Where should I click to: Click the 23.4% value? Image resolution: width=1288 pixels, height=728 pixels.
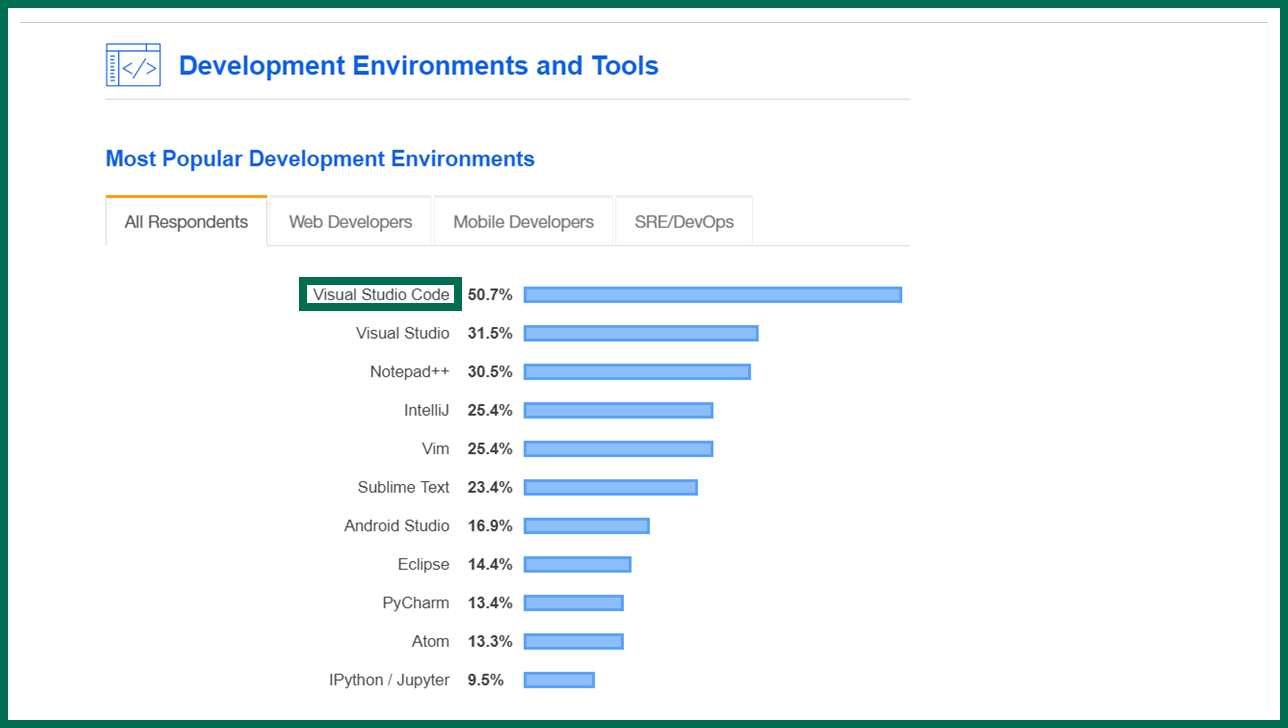point(490,487)
